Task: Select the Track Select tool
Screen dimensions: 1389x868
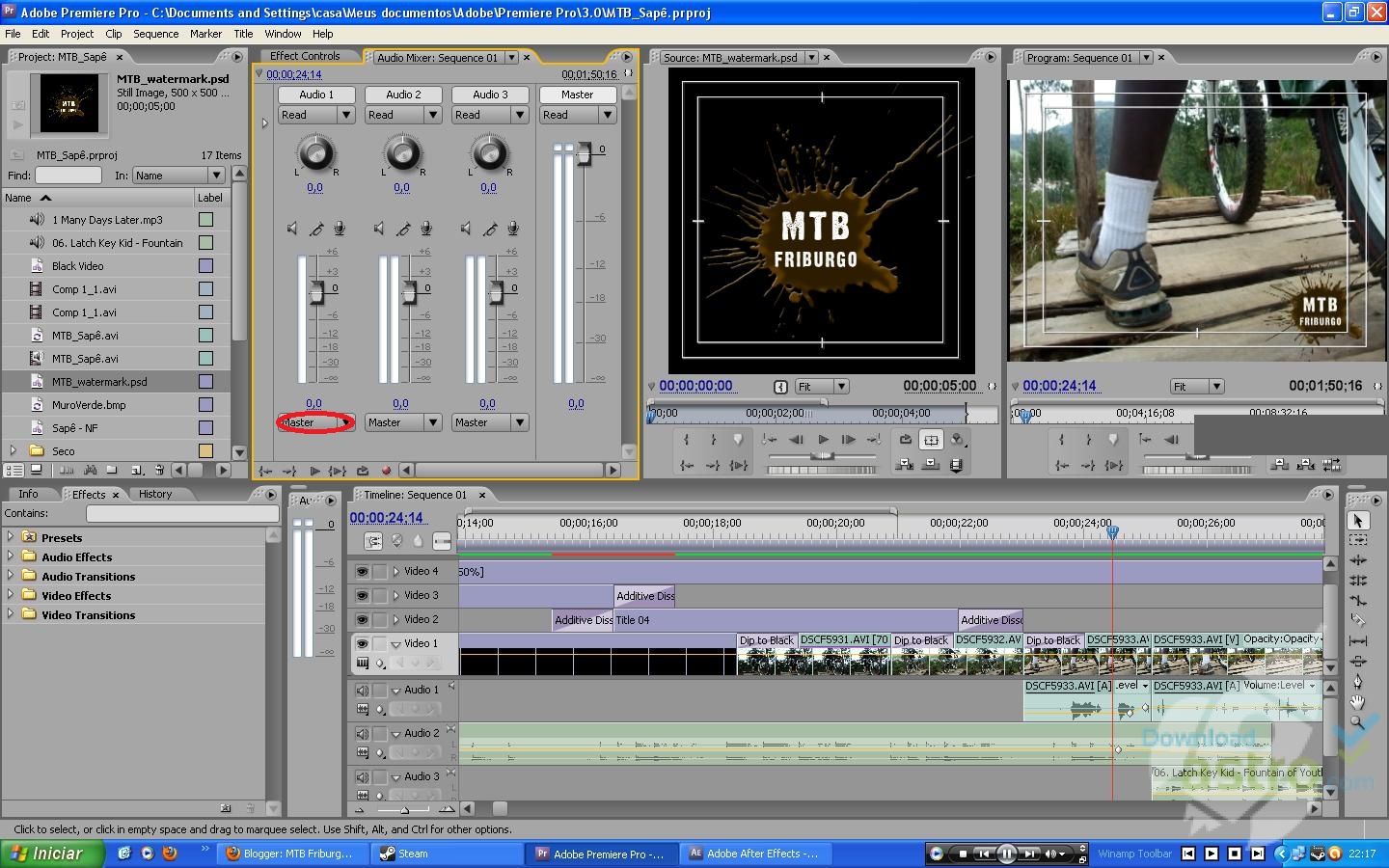Action: pyautogui.click(x=1358, y=540)
